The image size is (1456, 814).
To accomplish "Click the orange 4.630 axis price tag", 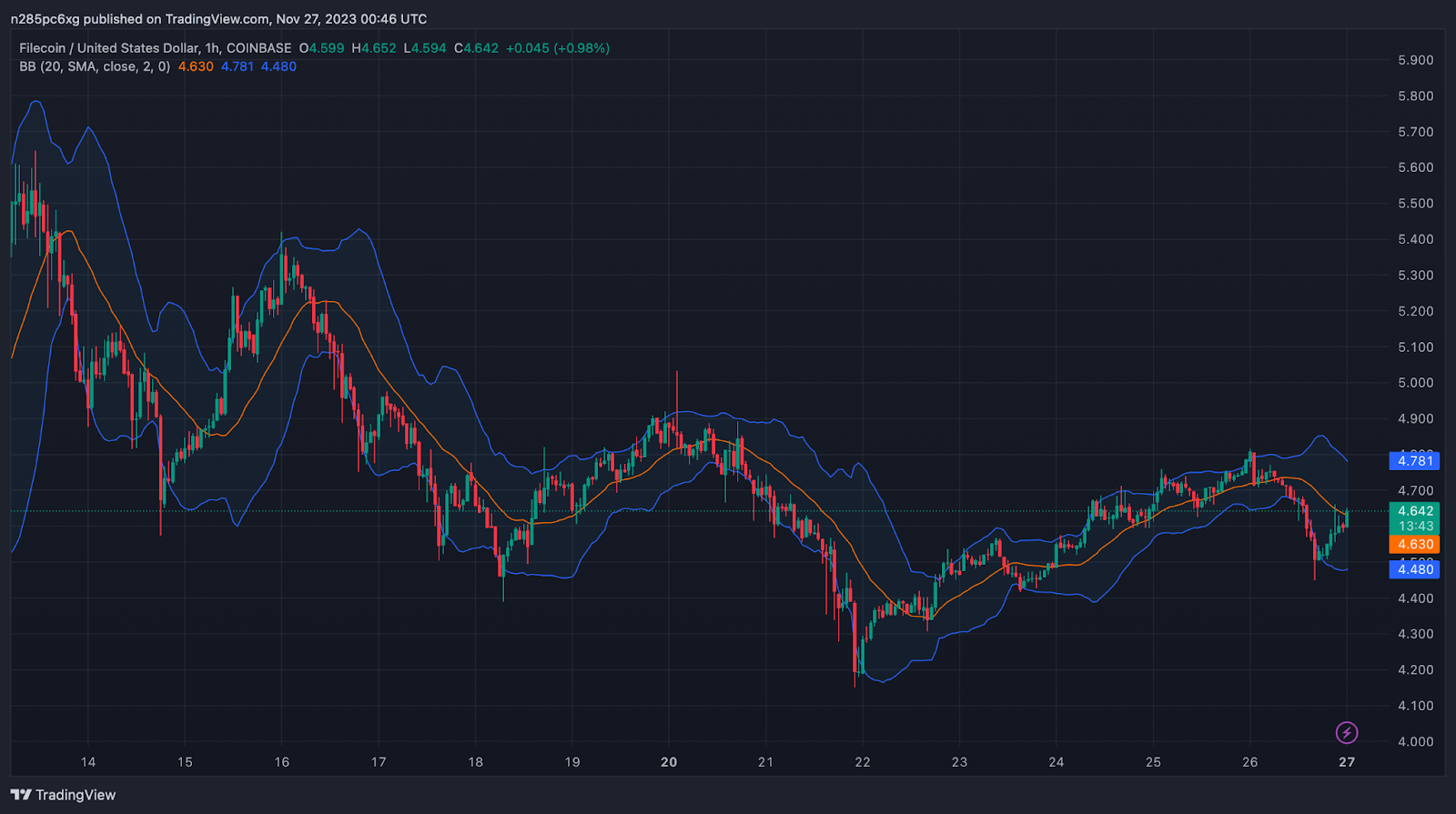I will click(1414, 545).
